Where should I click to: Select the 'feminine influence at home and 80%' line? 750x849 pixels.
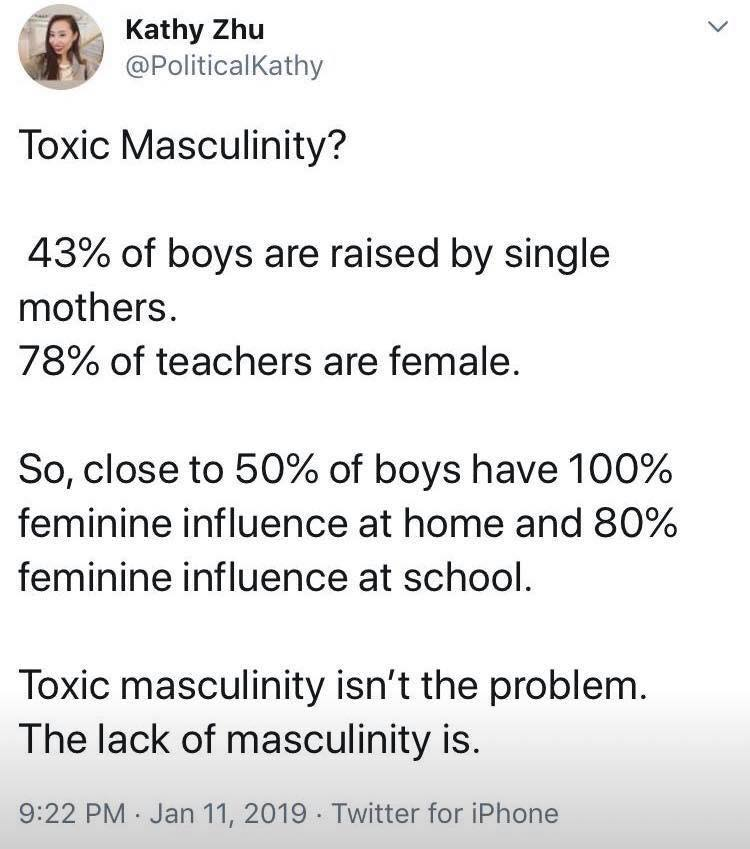click(x=348, y=523)
